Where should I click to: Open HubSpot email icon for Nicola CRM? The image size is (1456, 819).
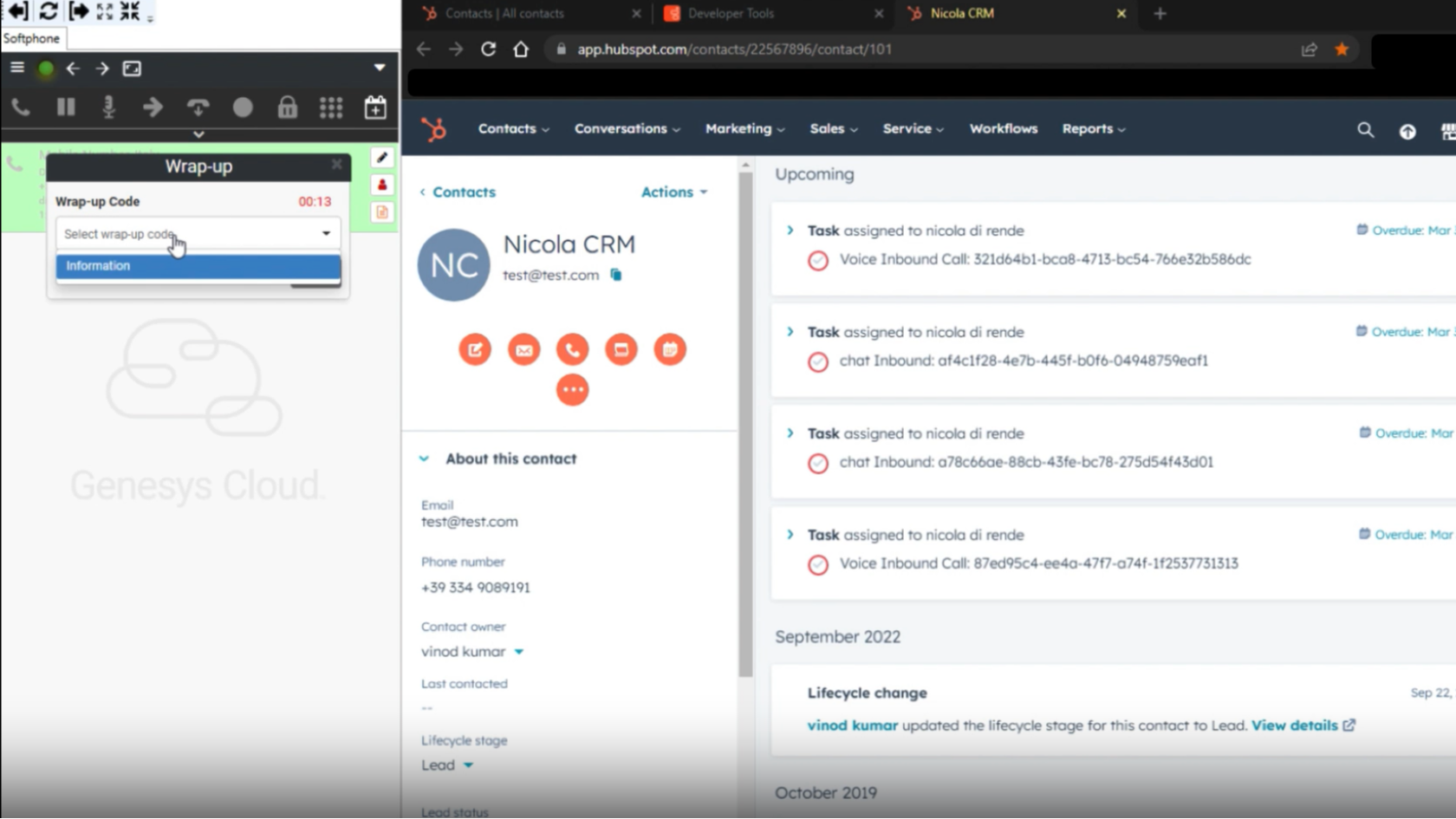[523, 349]
